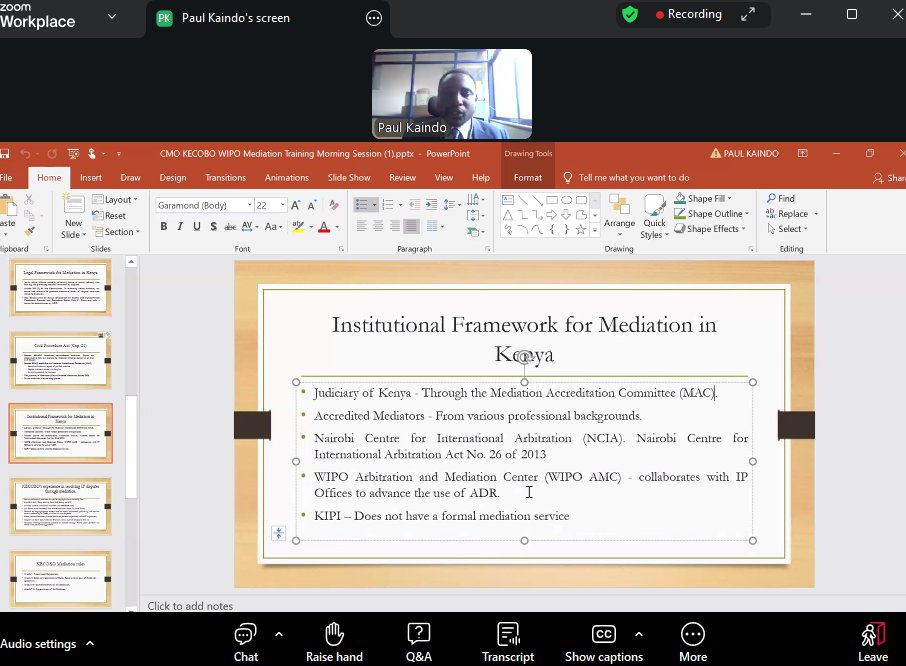Click the Bold button in PowerPoint ribbon

coord(164,226)
